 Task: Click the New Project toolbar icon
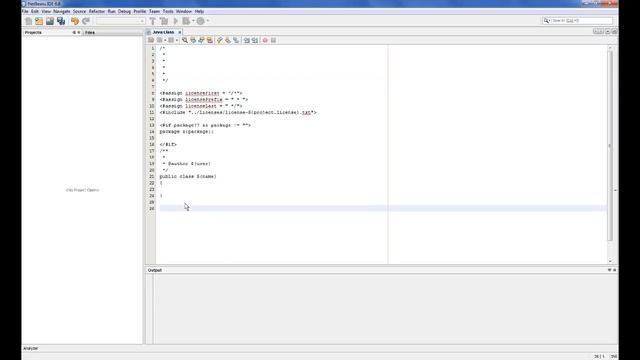[x=39, y=21]
